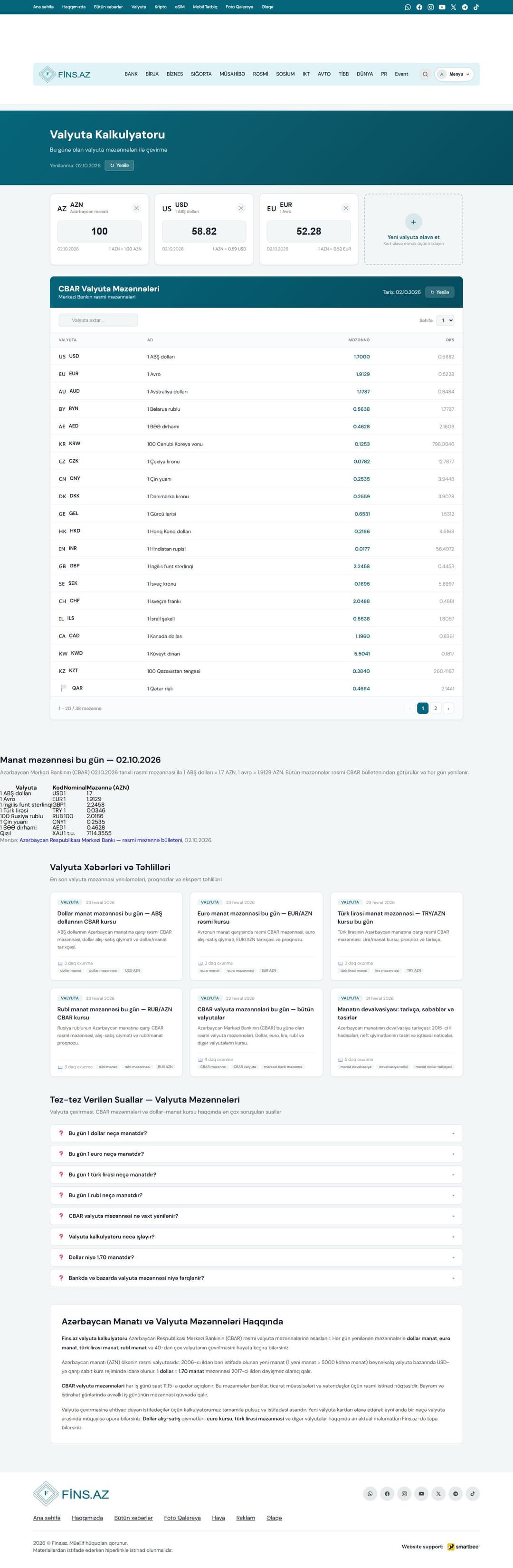Image resolution: width=513 pixels, height=1568 pixels.
Task: Open the SIĞORTA menu item
Action: pos(201,74)
